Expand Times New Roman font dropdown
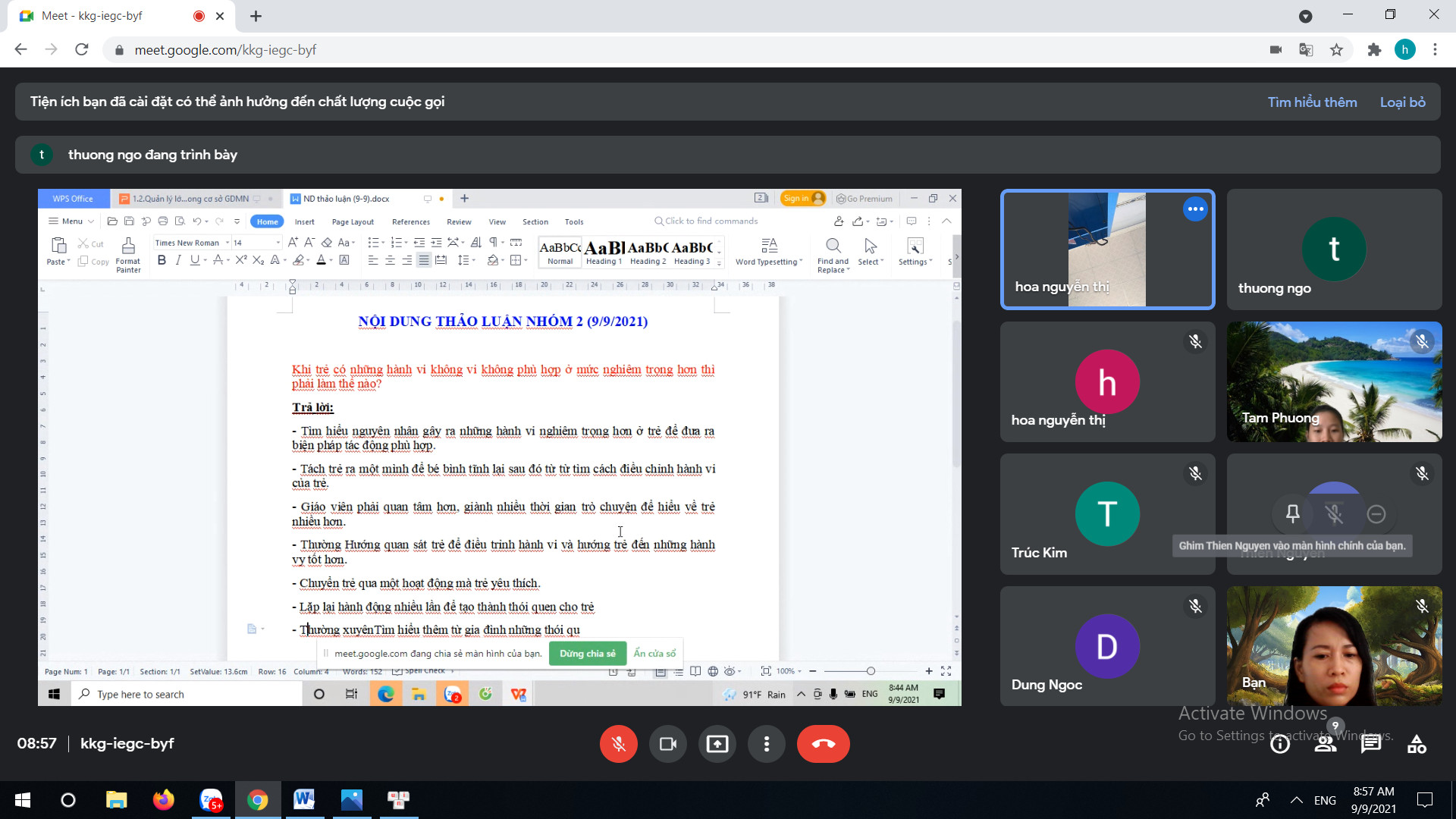Screen dimensions: 1456x819 point(227,243)
